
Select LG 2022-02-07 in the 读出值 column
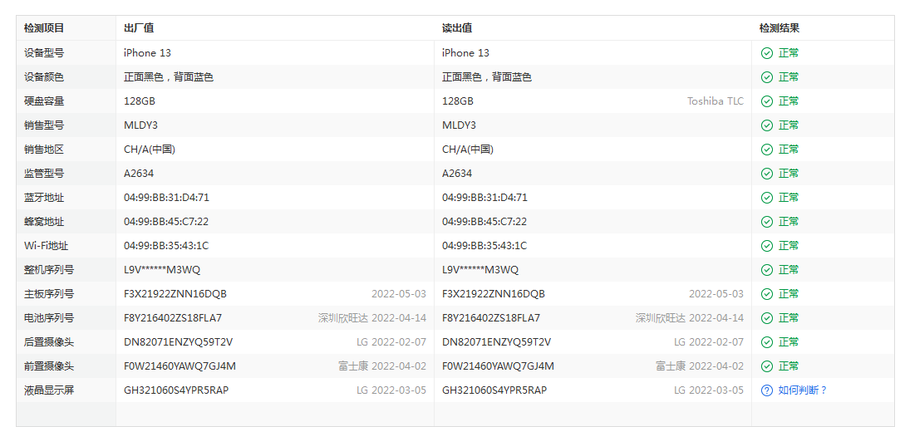709,342
